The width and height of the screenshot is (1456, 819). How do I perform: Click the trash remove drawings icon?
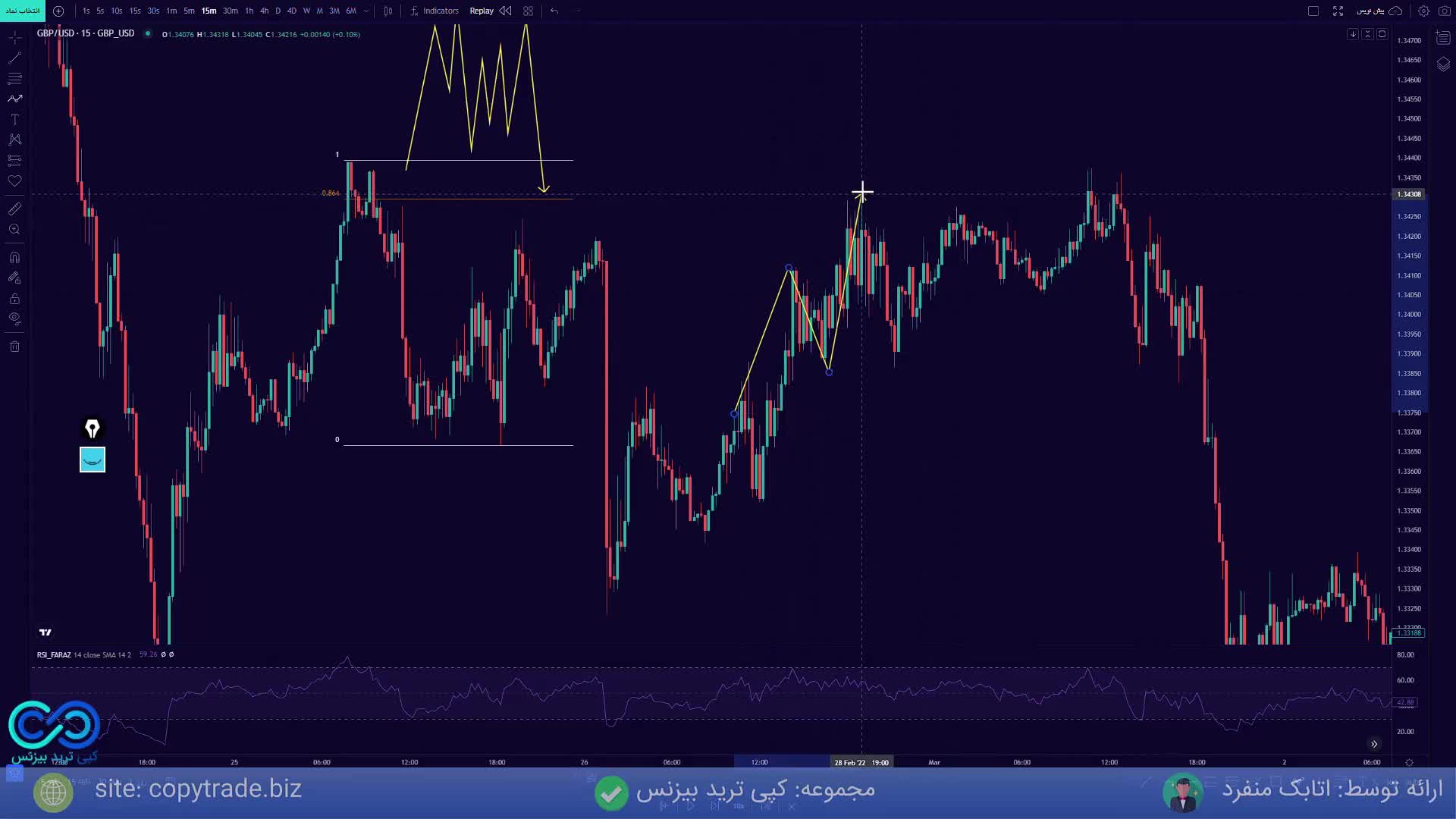point(14,347)
